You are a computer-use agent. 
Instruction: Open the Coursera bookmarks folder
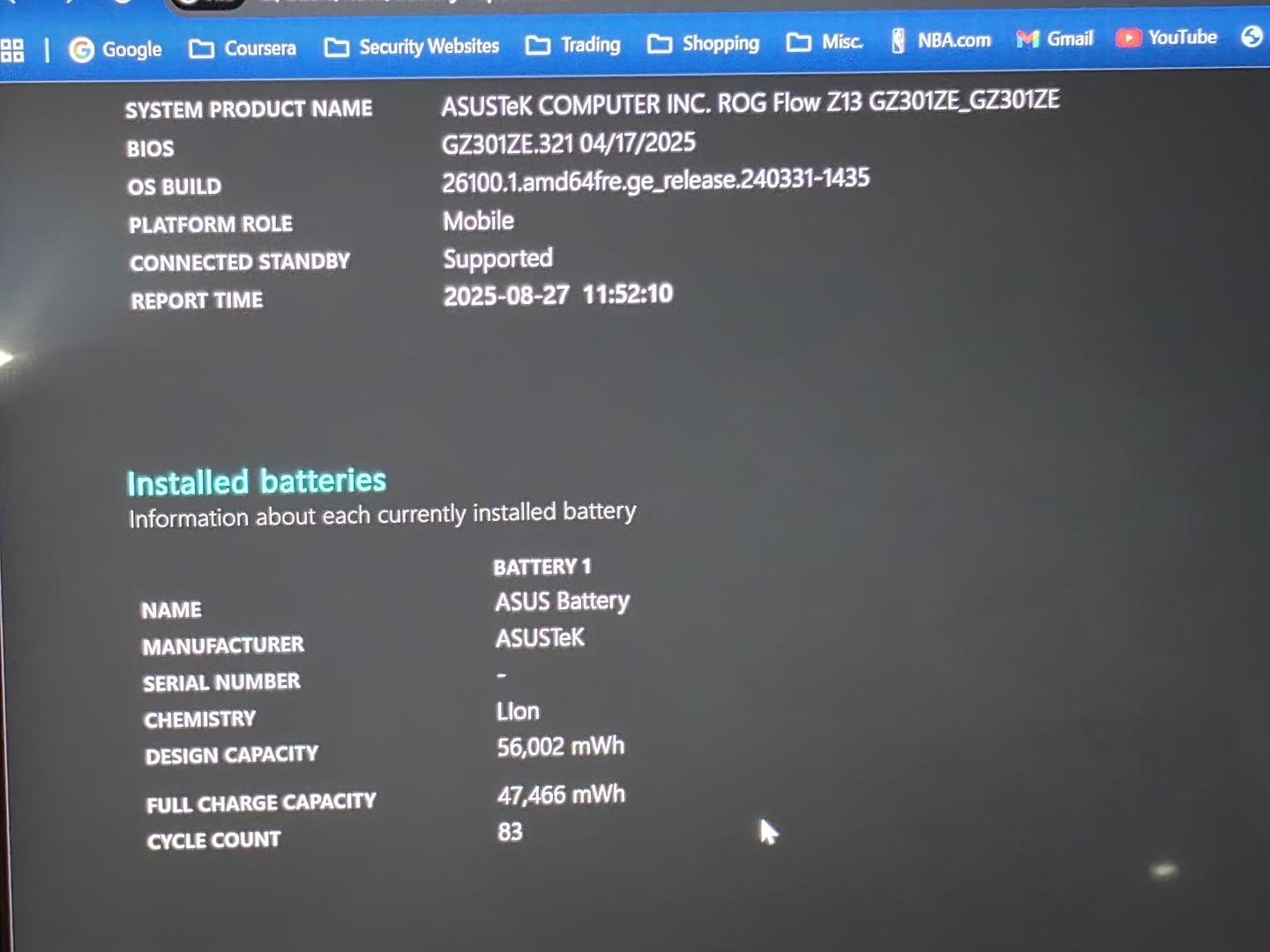(x=243, y=48)
